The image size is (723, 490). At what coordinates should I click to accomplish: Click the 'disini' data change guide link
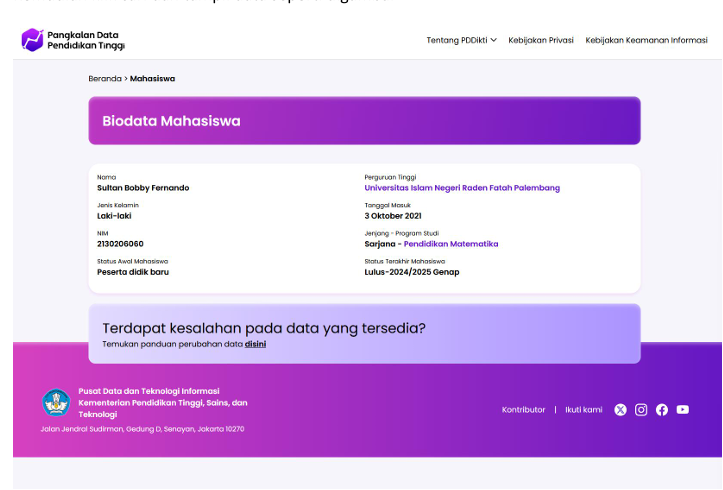[x=255, y=344]
